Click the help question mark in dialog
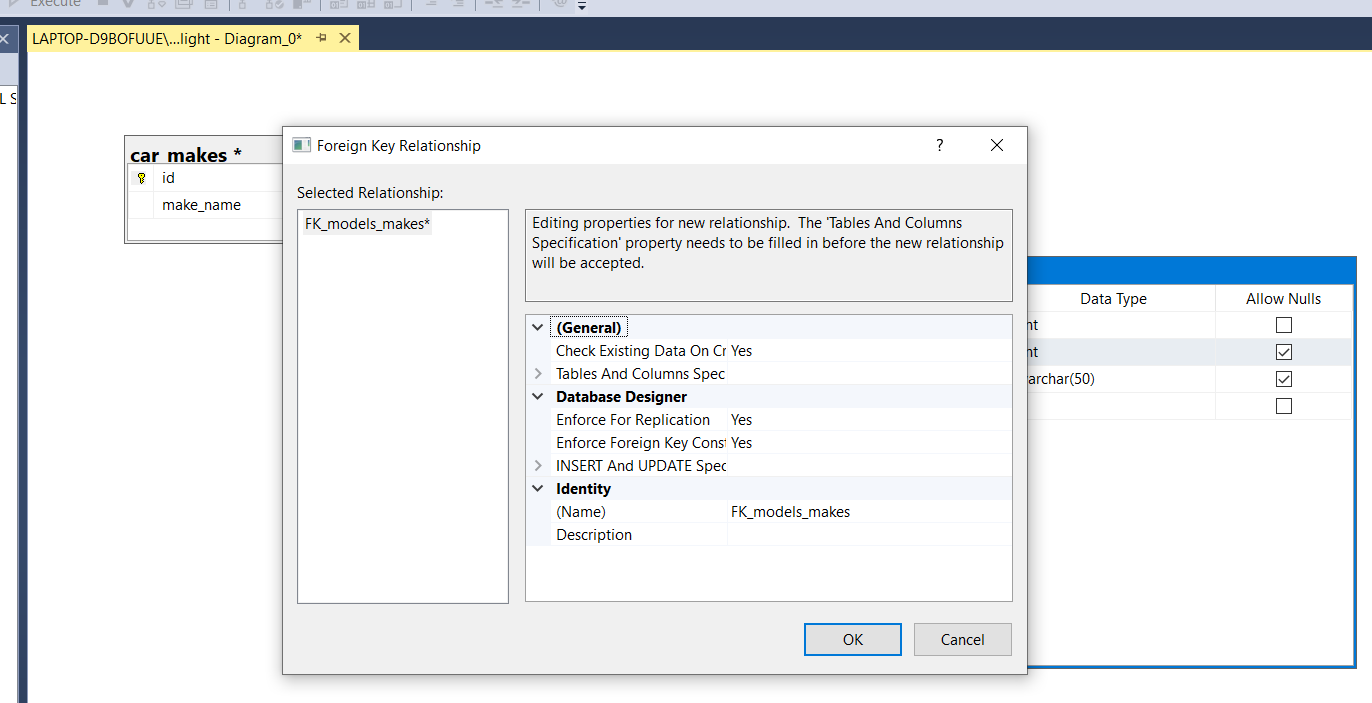 pos(939,145)
